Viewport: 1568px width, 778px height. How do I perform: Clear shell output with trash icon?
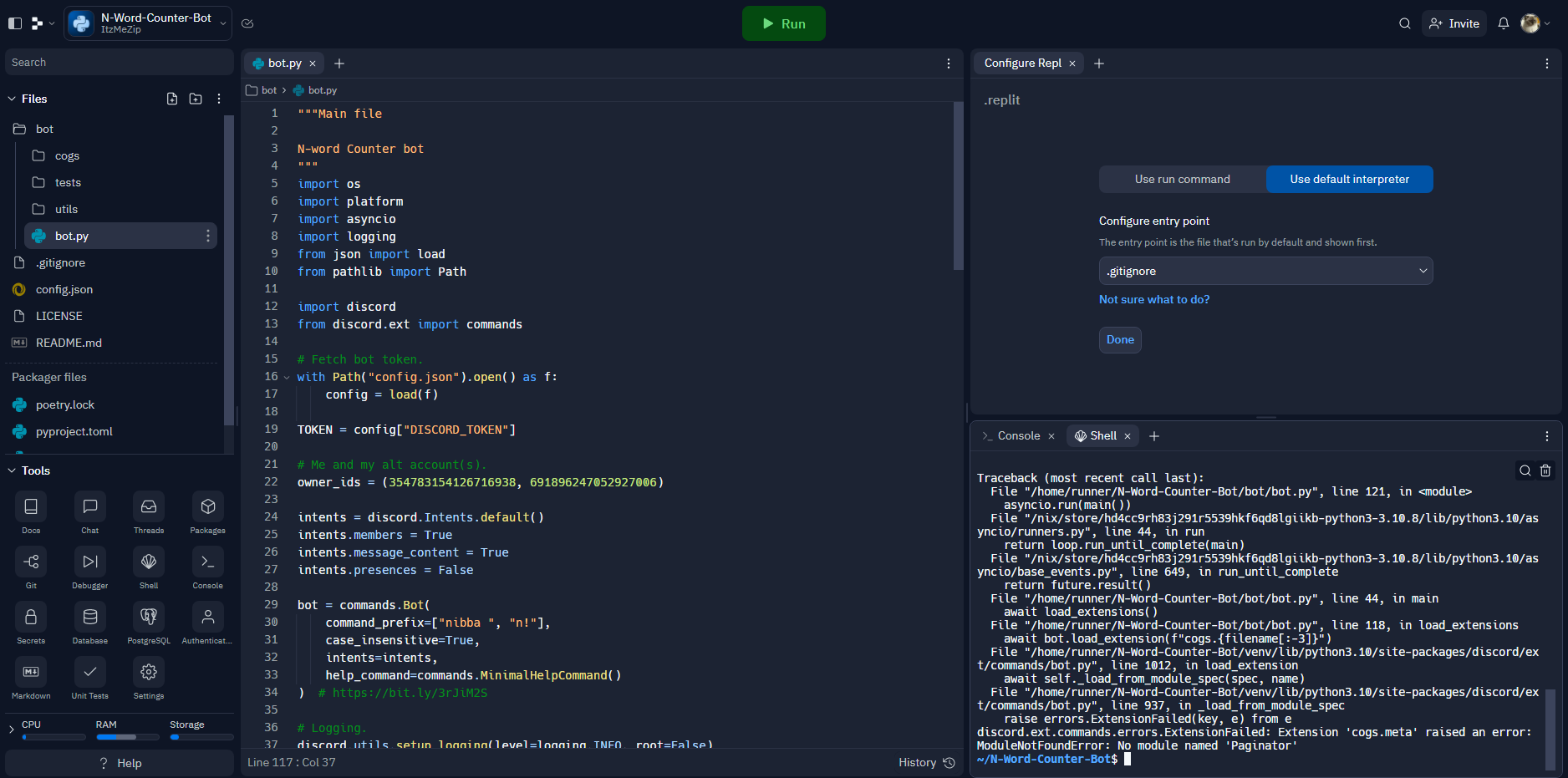click(x=1545, y=470)
